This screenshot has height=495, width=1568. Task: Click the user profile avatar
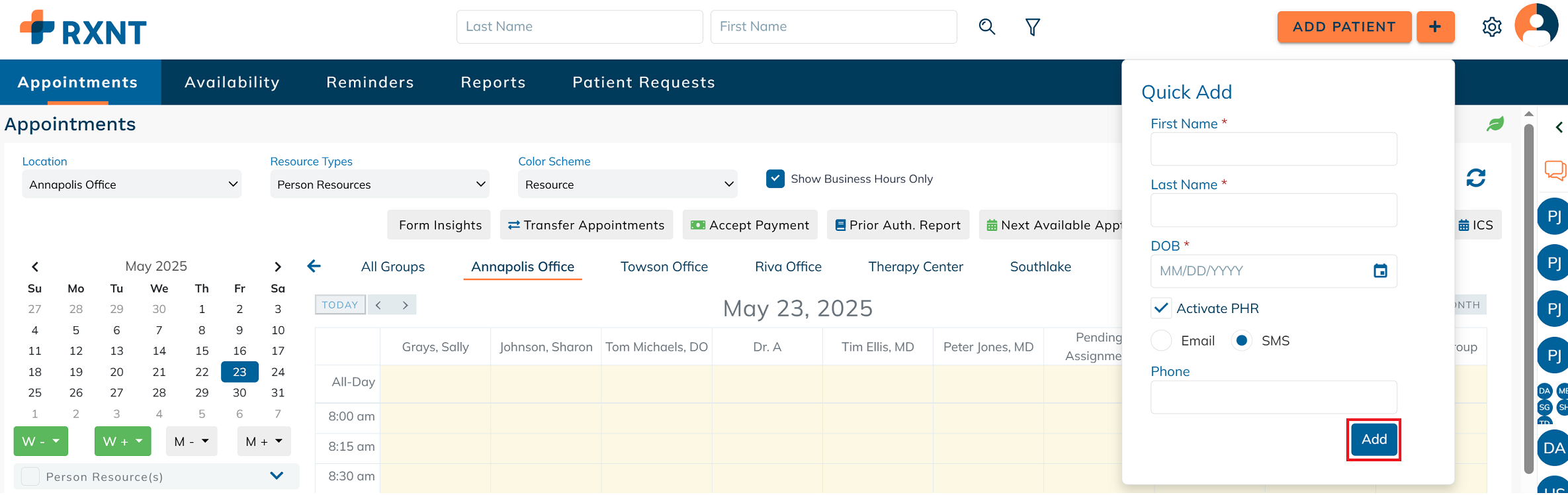(1536, 25)
